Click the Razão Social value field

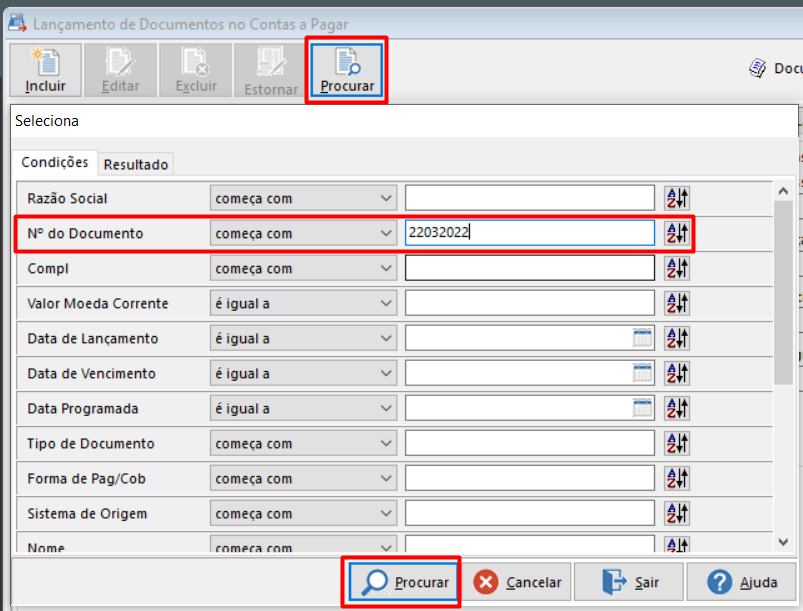point(530,198)
